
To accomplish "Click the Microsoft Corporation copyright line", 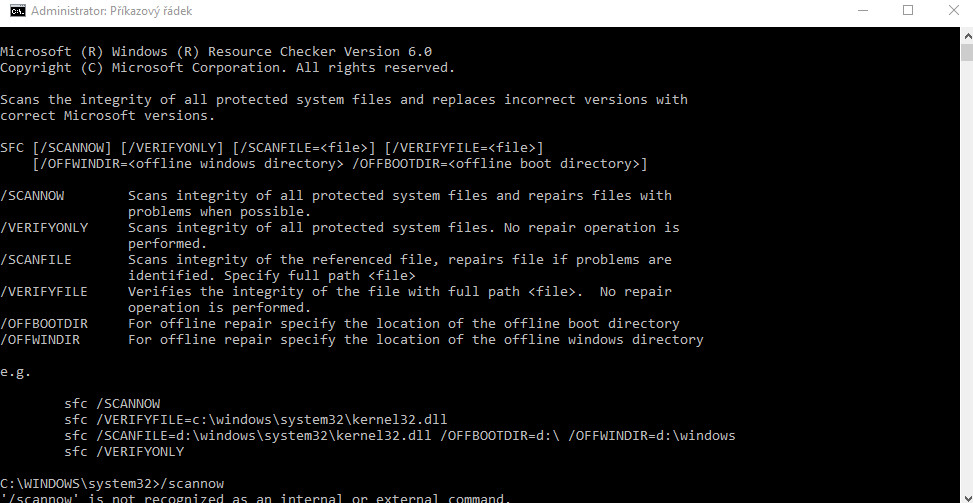I will (228, 68).
